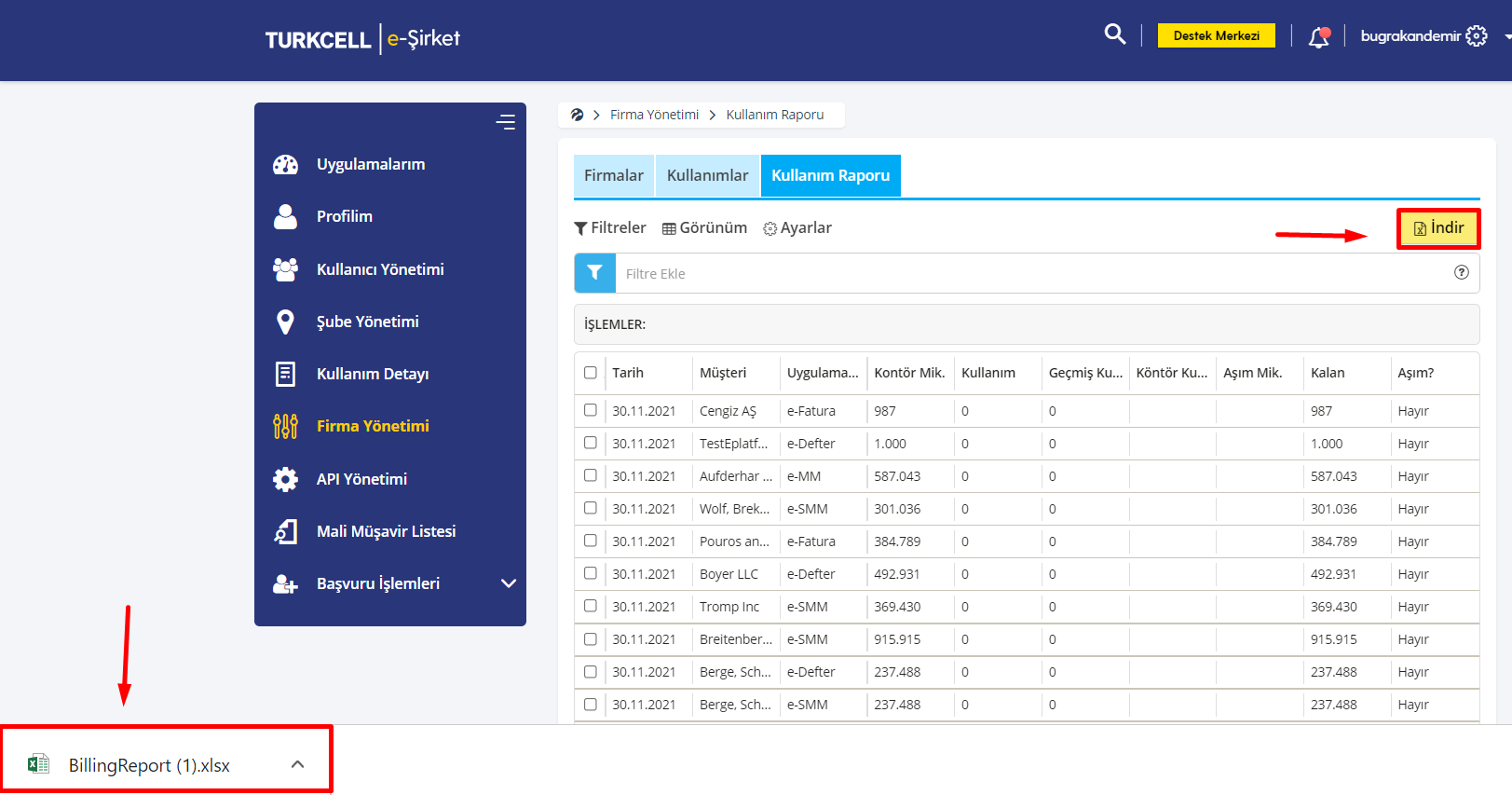Click the Excel icon of BillingReport download

38,764
